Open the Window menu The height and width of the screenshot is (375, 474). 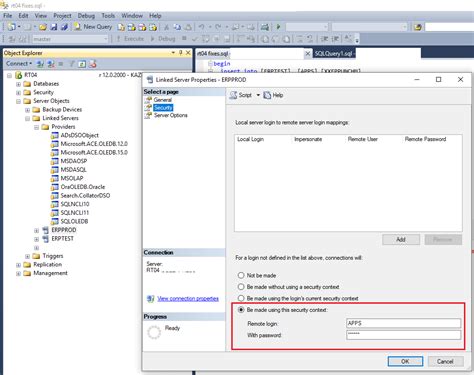click(132, 15)
